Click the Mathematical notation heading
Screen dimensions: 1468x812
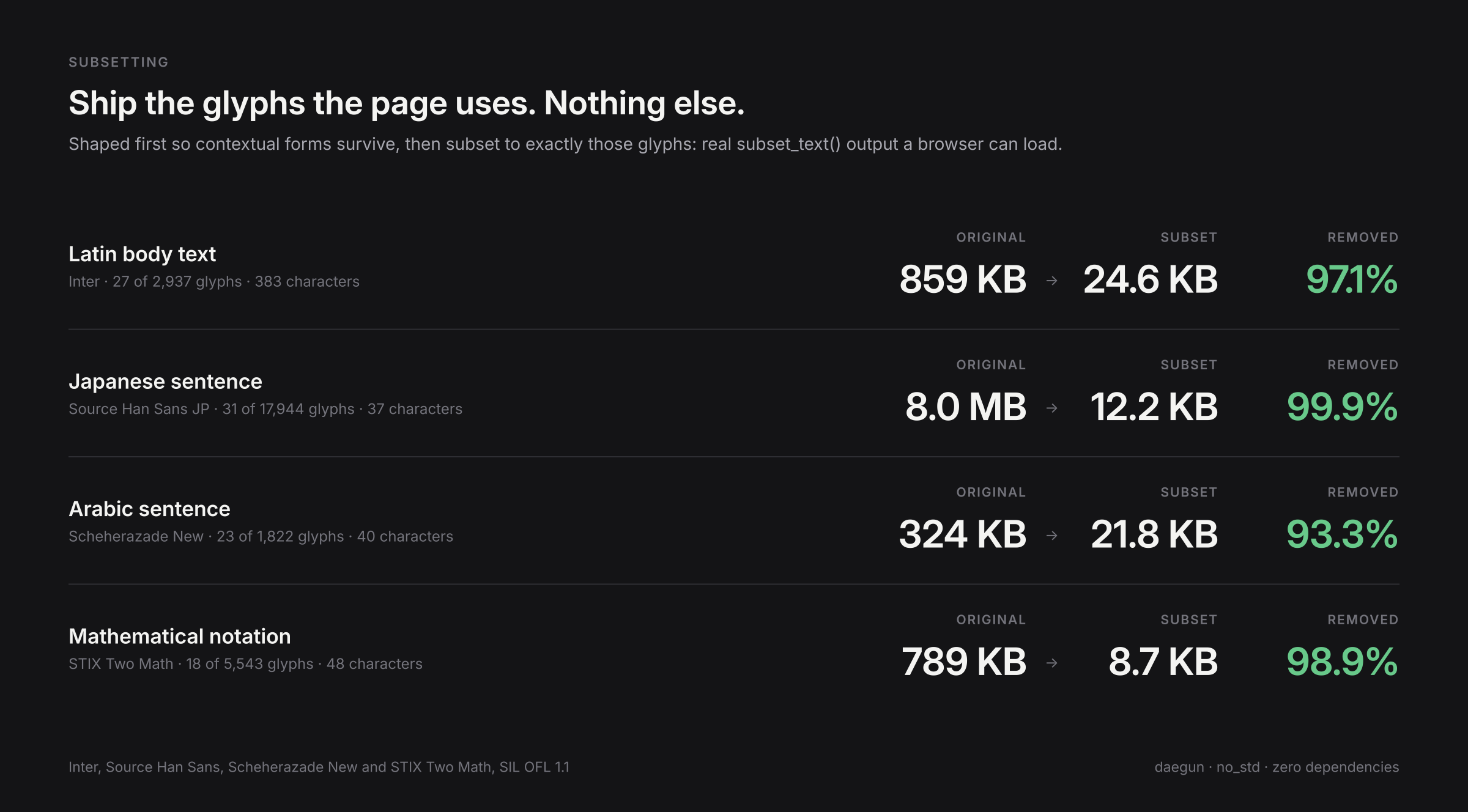point(179,637)
